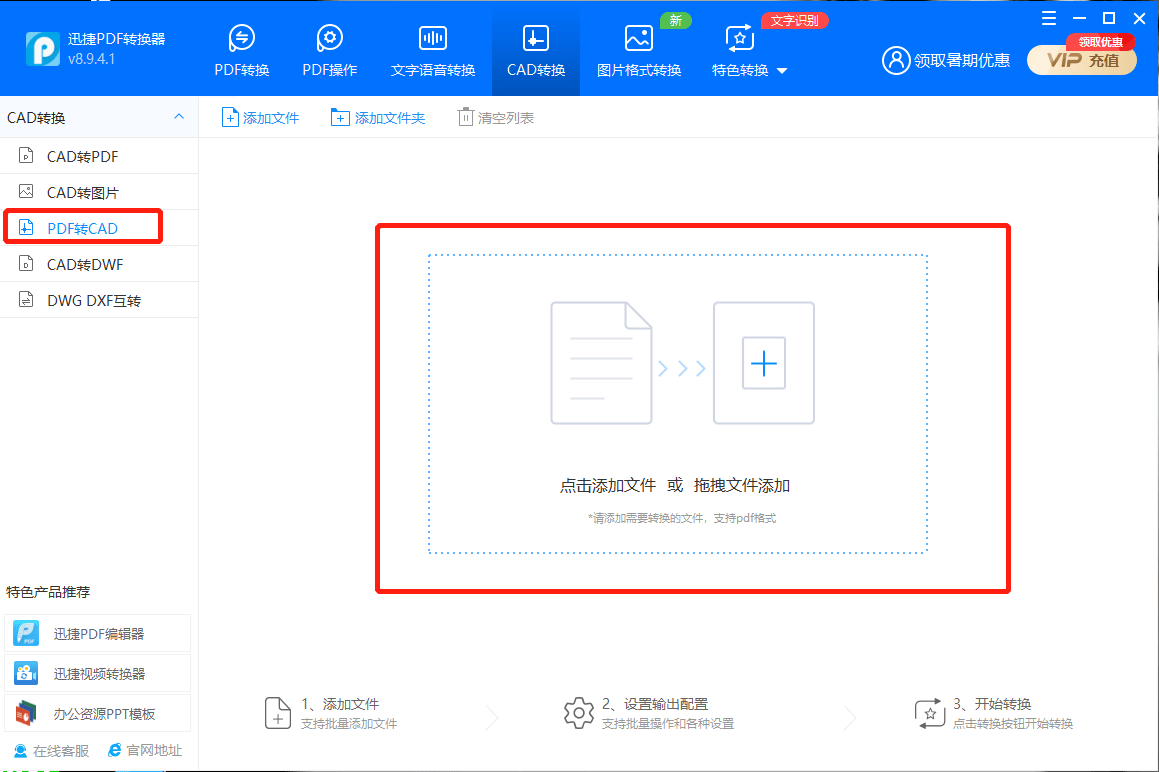This screenshot has height=772, width=1159.
Task: Click the 迅捷PDF转换器 logo icon
Action: point(43,49)
